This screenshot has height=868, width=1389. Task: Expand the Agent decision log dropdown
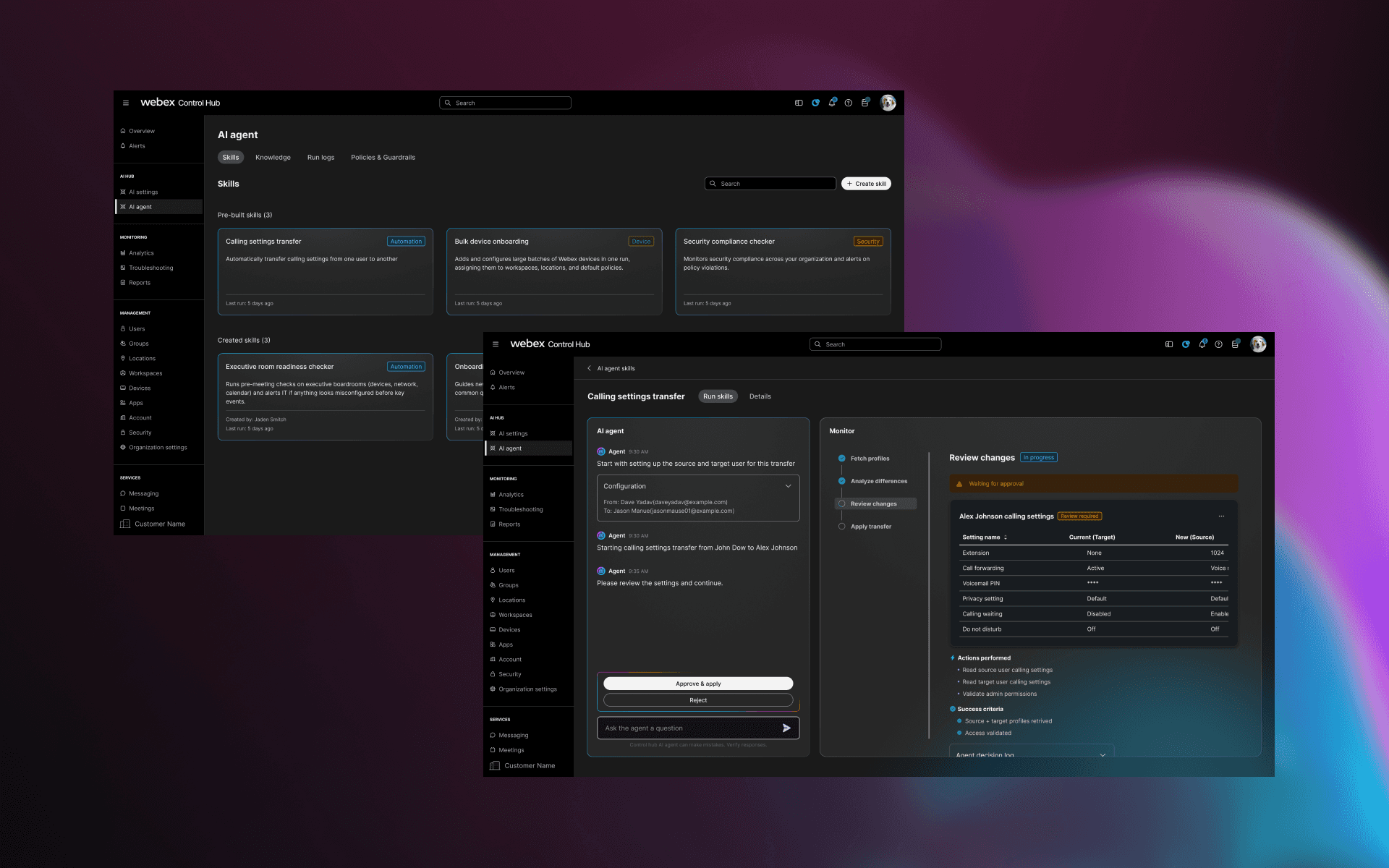click(x=1103, y=754)
